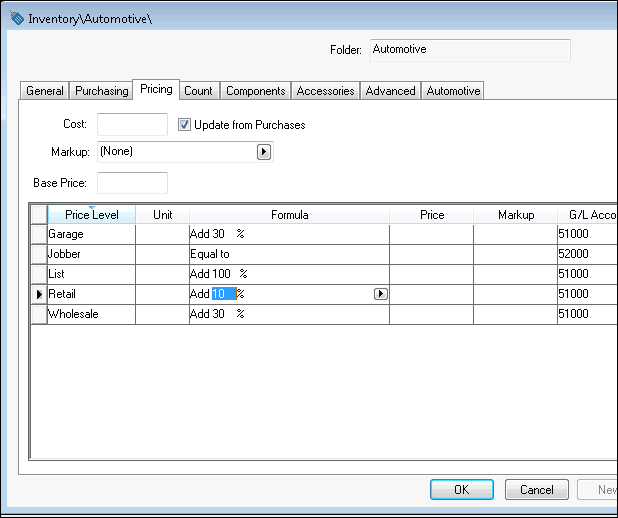Open the Purchasing tab
Screen dimensions: 618x518
pos(102,91)
